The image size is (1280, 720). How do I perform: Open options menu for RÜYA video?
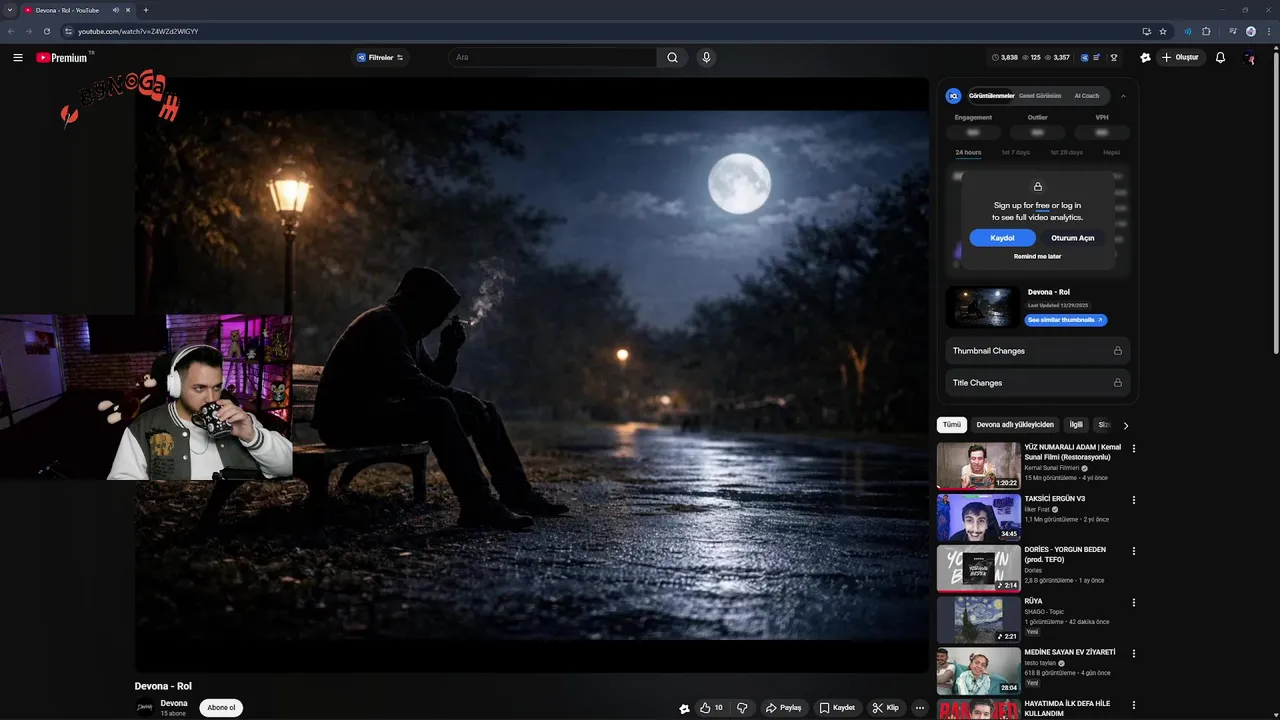pyautogui.click(x=1133, y=602)
